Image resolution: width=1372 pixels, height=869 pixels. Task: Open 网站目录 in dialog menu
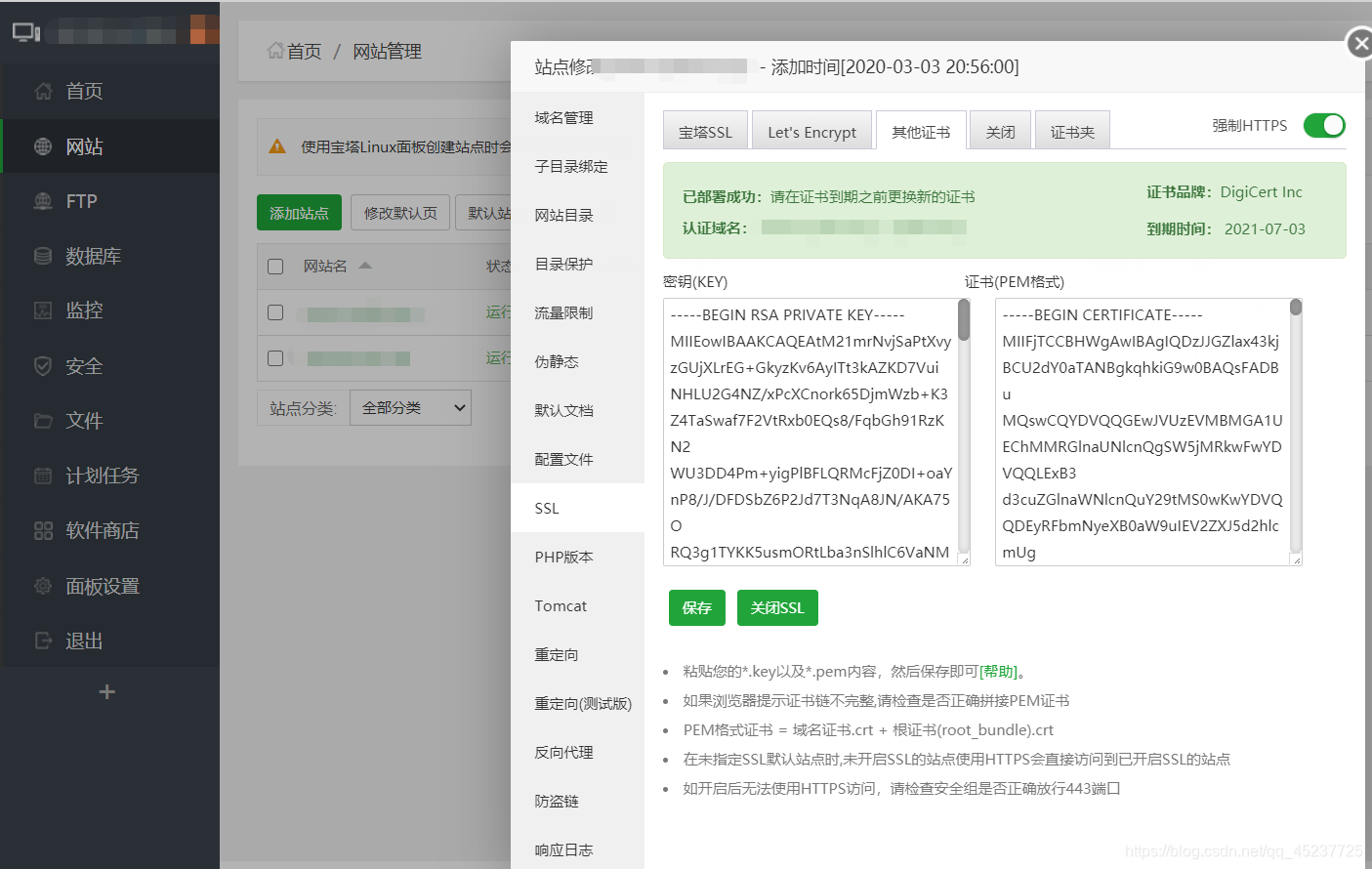coord(577,215)
